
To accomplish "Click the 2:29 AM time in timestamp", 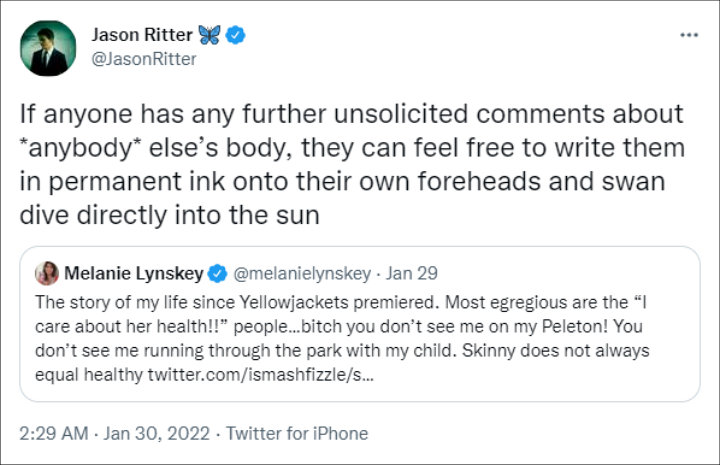I will click(54, 433).
